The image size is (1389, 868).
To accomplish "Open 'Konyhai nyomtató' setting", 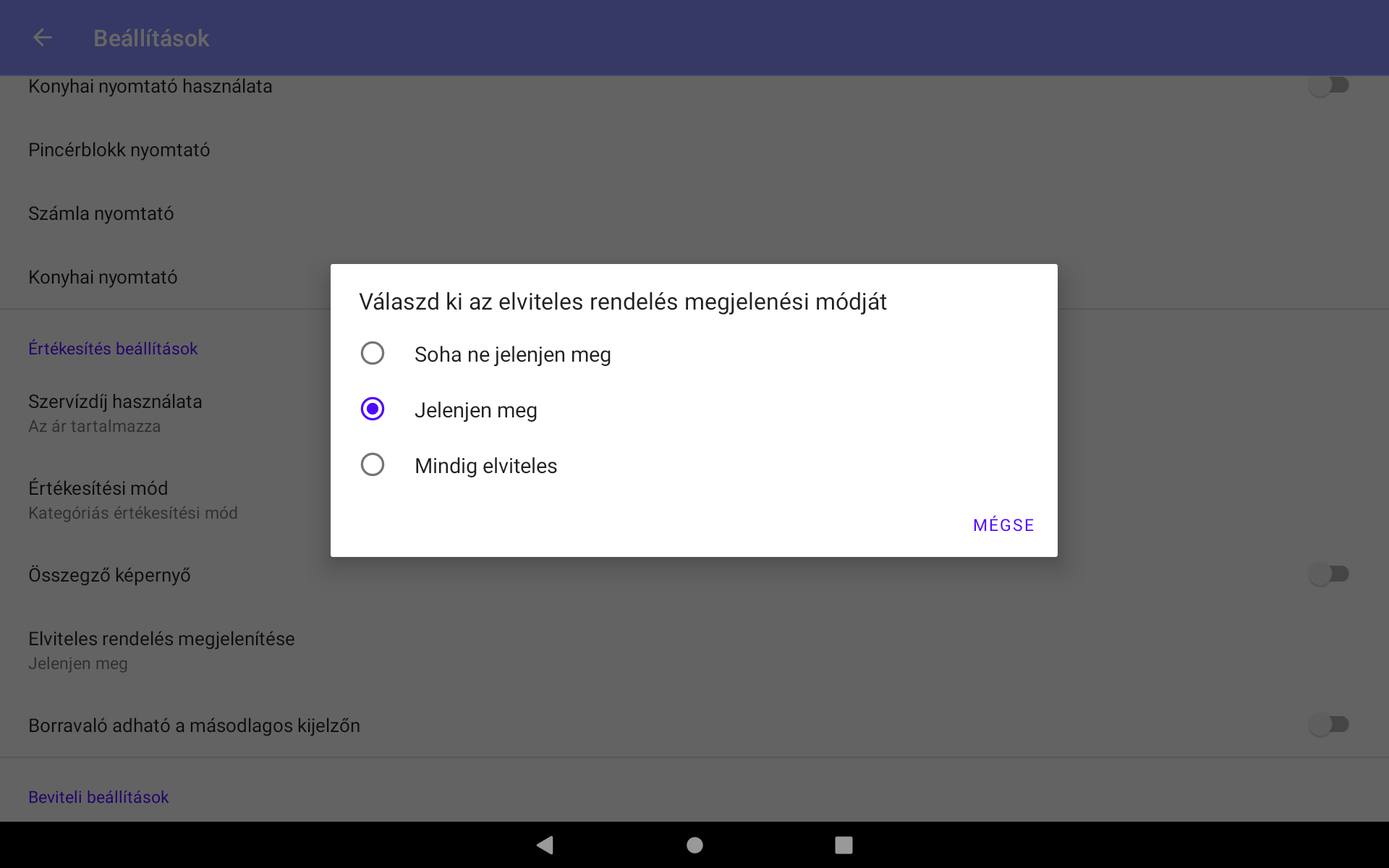I will [103, 277].
